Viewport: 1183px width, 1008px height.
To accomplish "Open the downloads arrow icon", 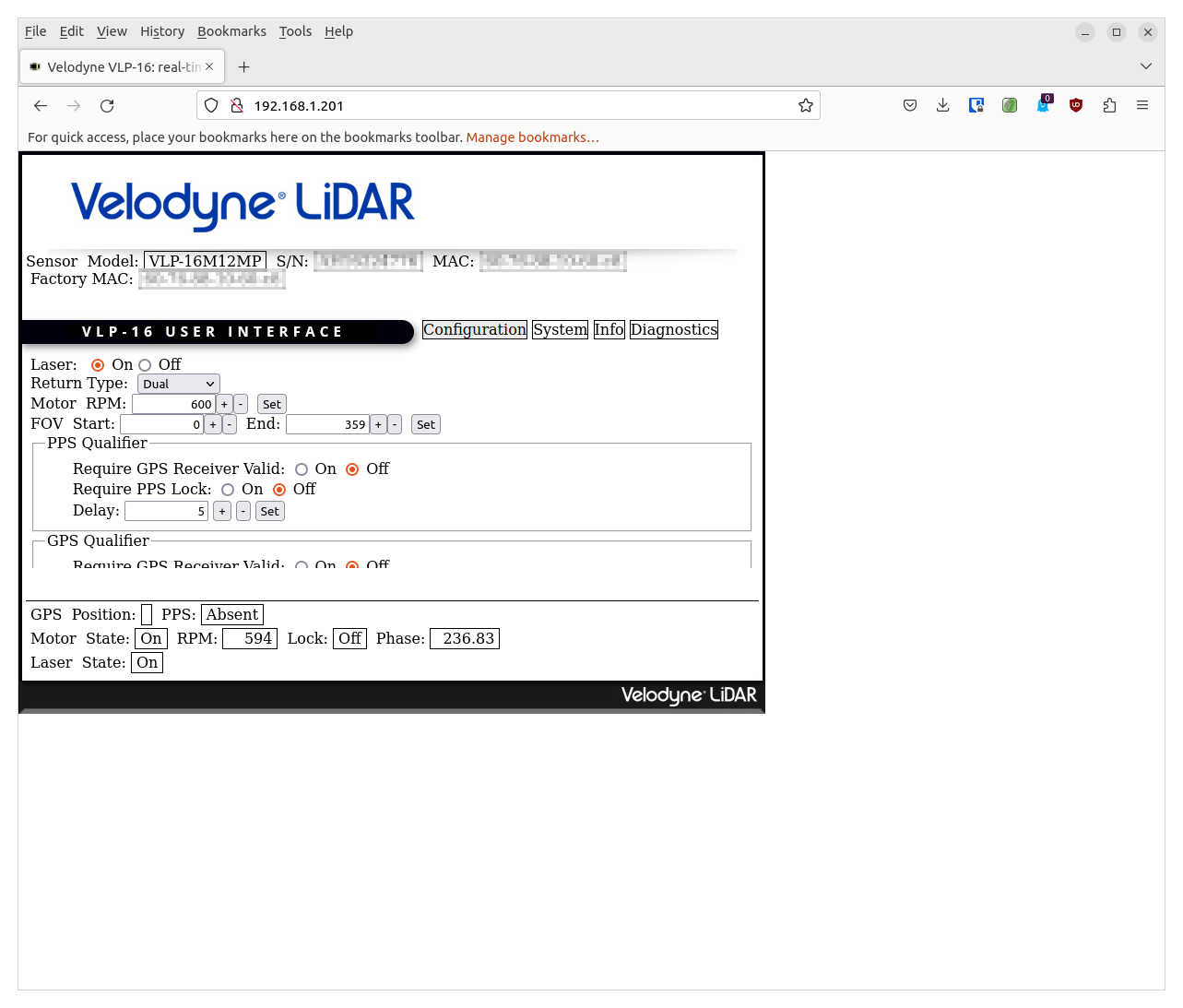I will coord(942,105).
